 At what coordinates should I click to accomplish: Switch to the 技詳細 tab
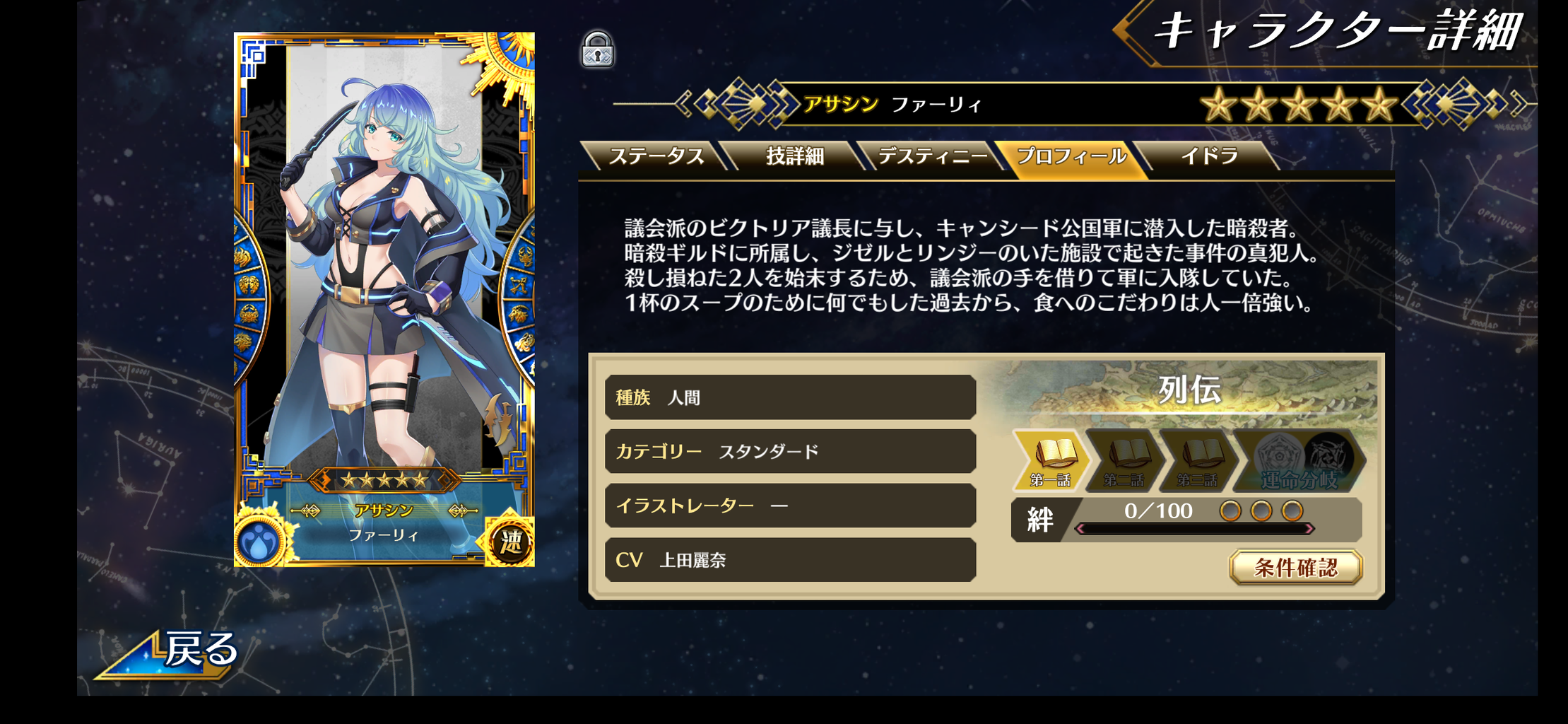coord(795,156)
